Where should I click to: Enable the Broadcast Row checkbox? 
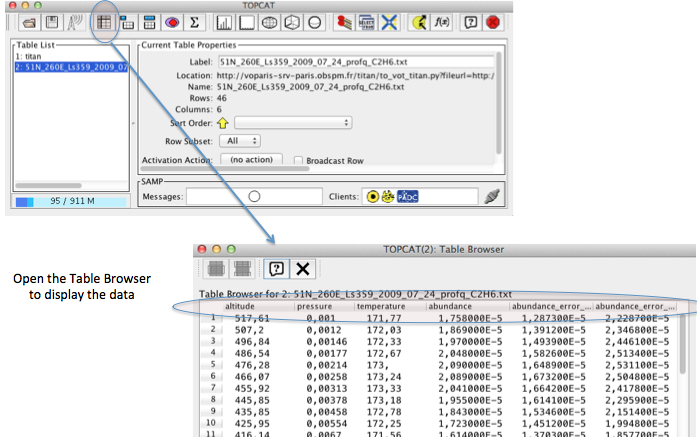(298, 160)
